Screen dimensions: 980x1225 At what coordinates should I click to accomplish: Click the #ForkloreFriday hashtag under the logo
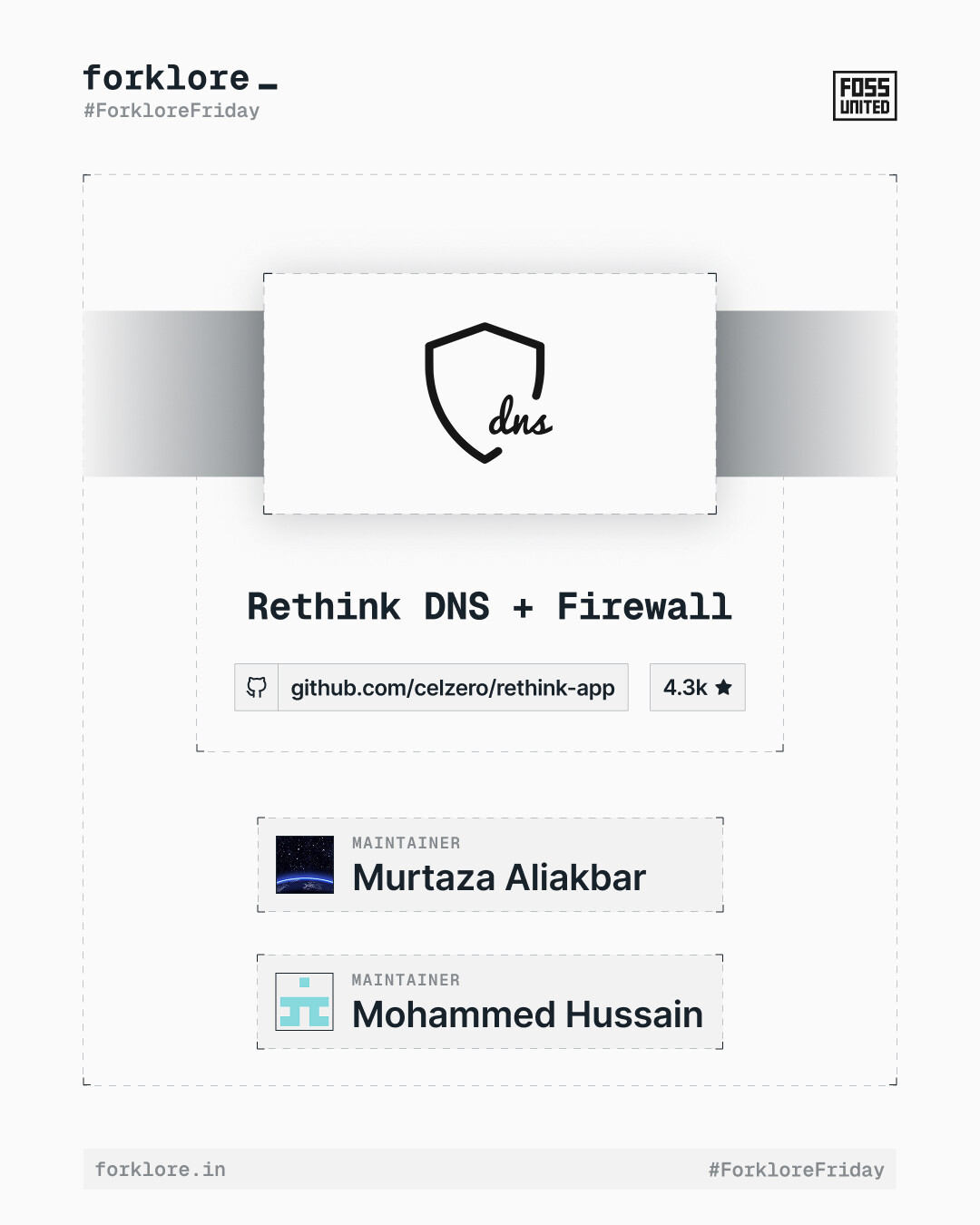171,111
